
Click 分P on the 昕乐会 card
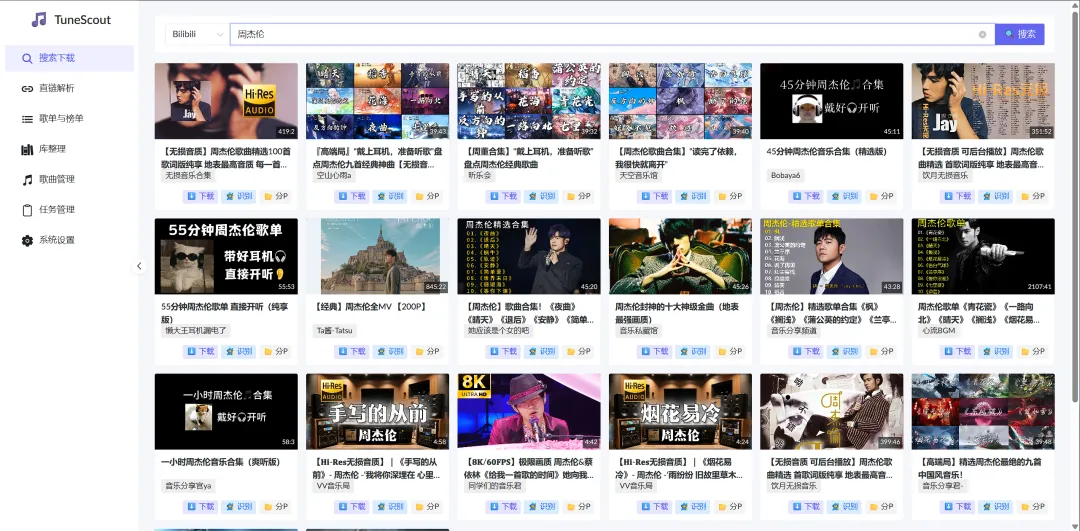[x=579, y=196]
